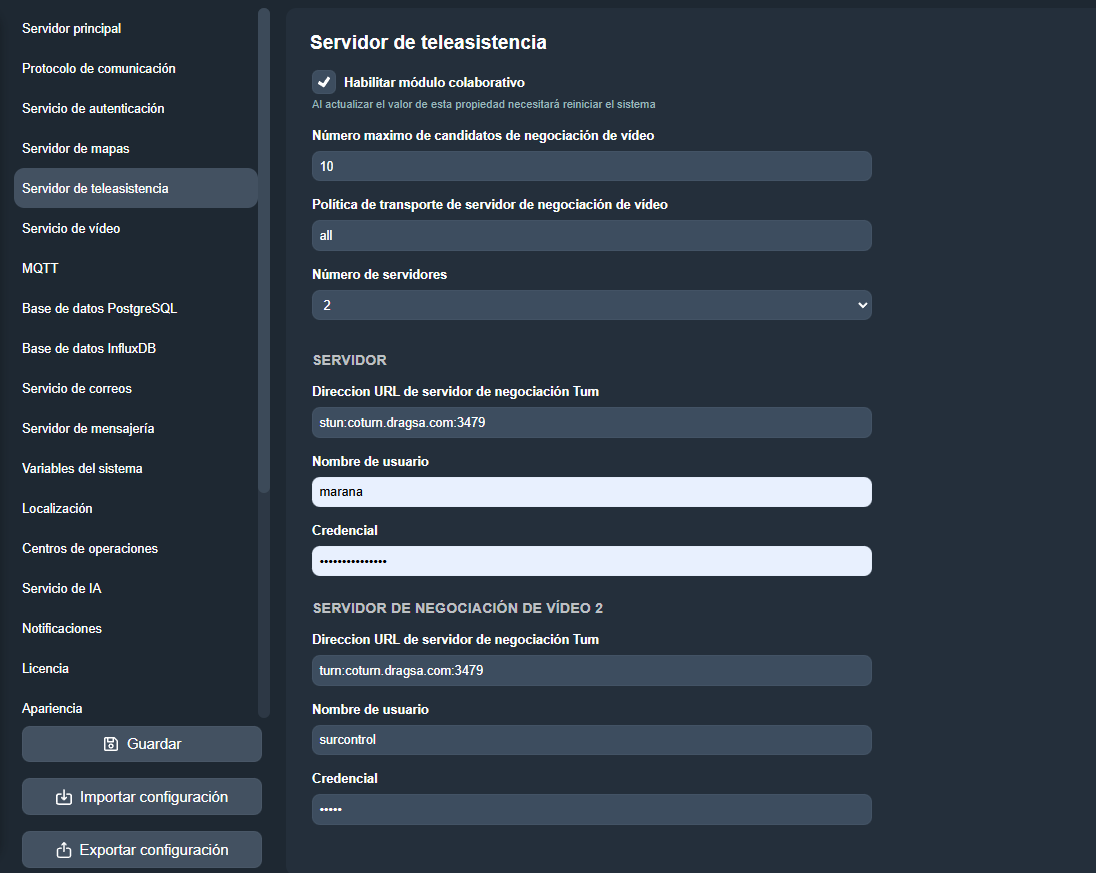This screenshot has width=1096, height=873.
Task: Open the MQTT configuration section
Action: (38, 268)
